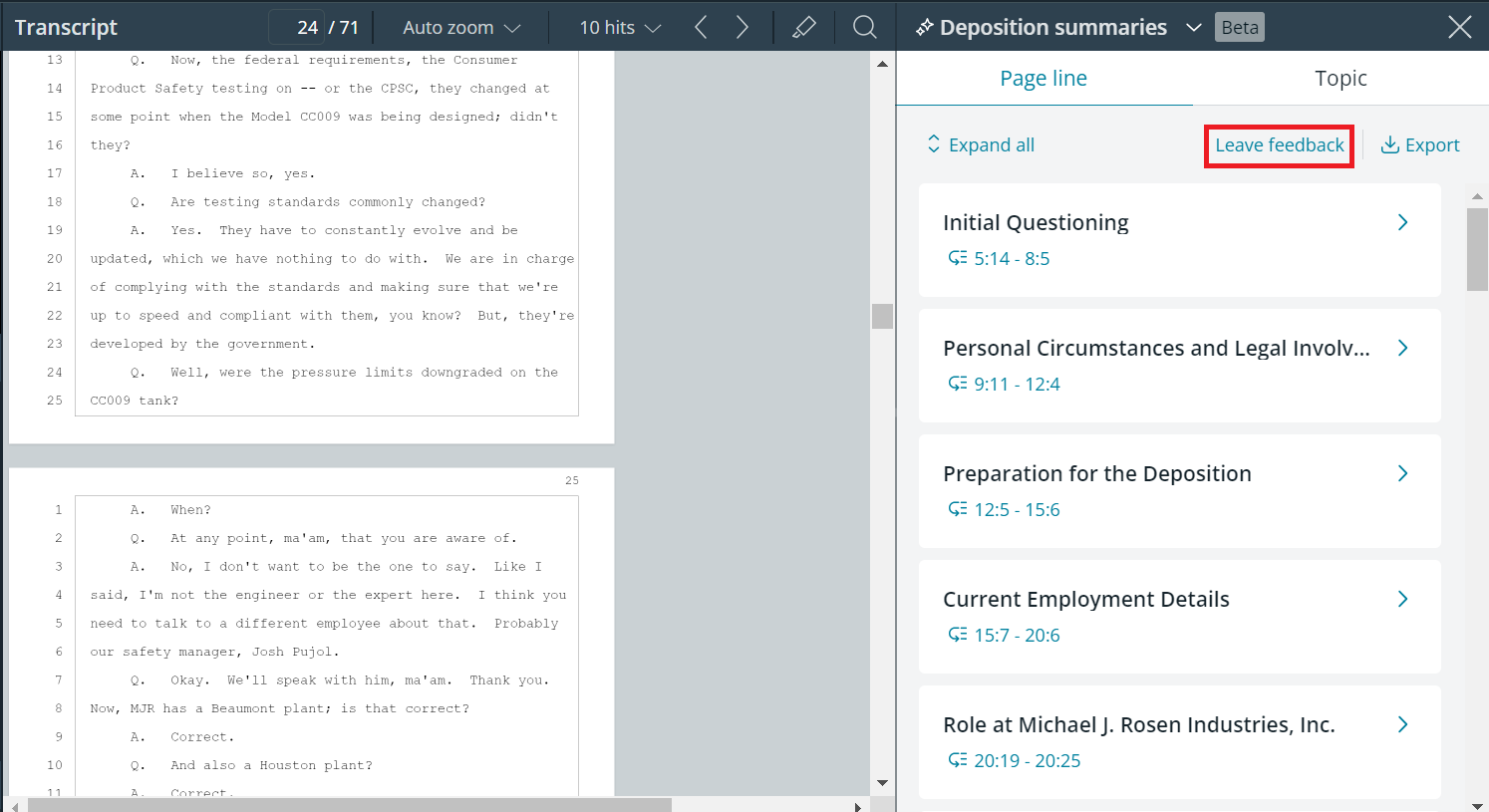Viewport: 1489px width, 812px height.
Task: Click the Leave feedback button
Action: point(1278,144)
